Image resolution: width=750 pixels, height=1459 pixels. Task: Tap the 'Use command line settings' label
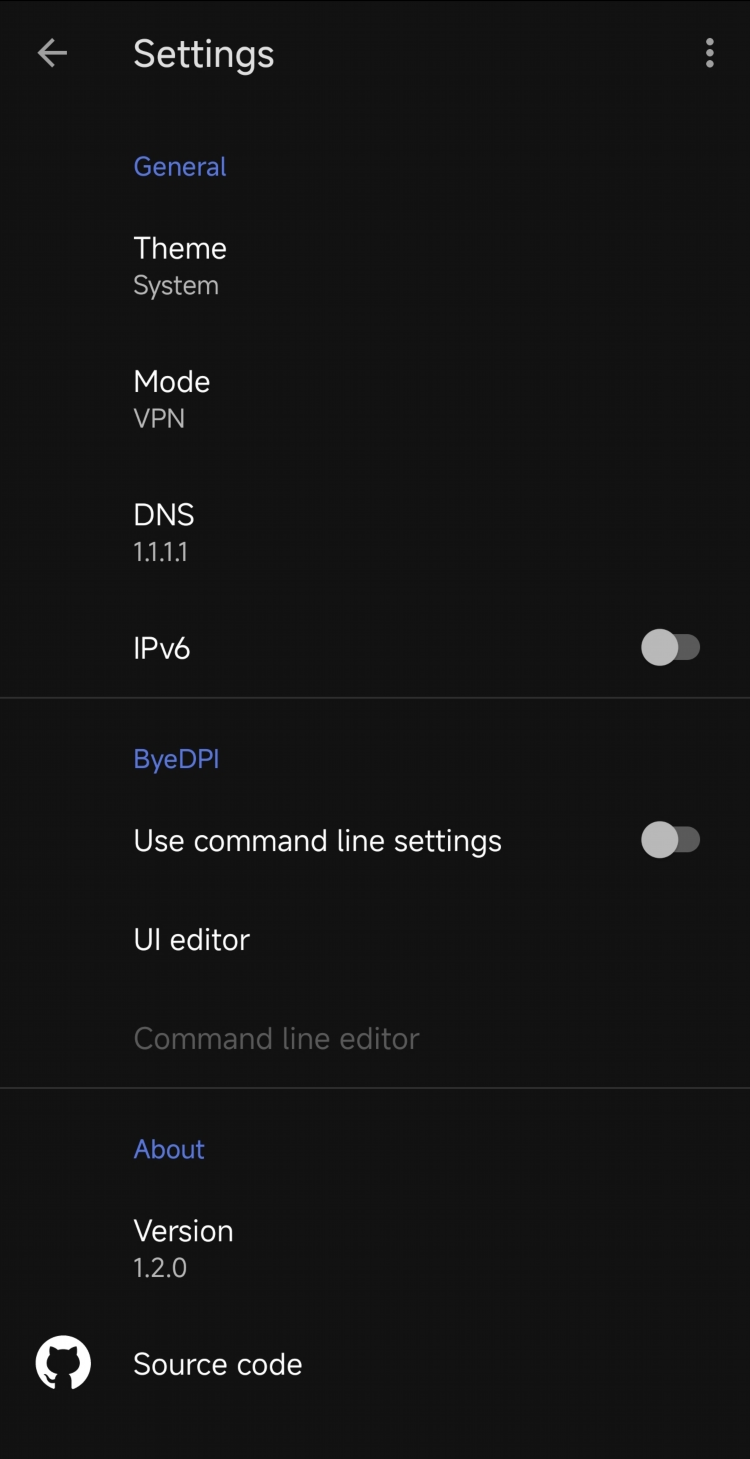[318, 841]
